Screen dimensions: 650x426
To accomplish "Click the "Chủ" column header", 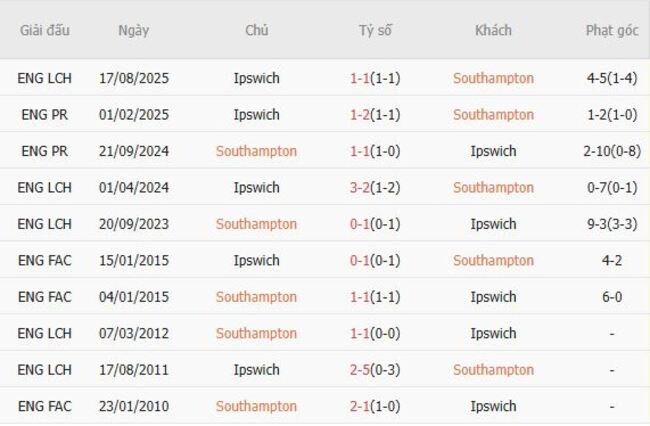I will [x=256, y=30].
